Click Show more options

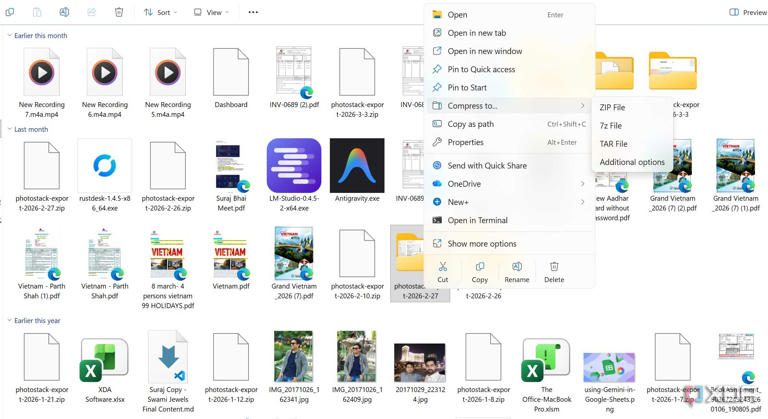click(x=509, y=244)
